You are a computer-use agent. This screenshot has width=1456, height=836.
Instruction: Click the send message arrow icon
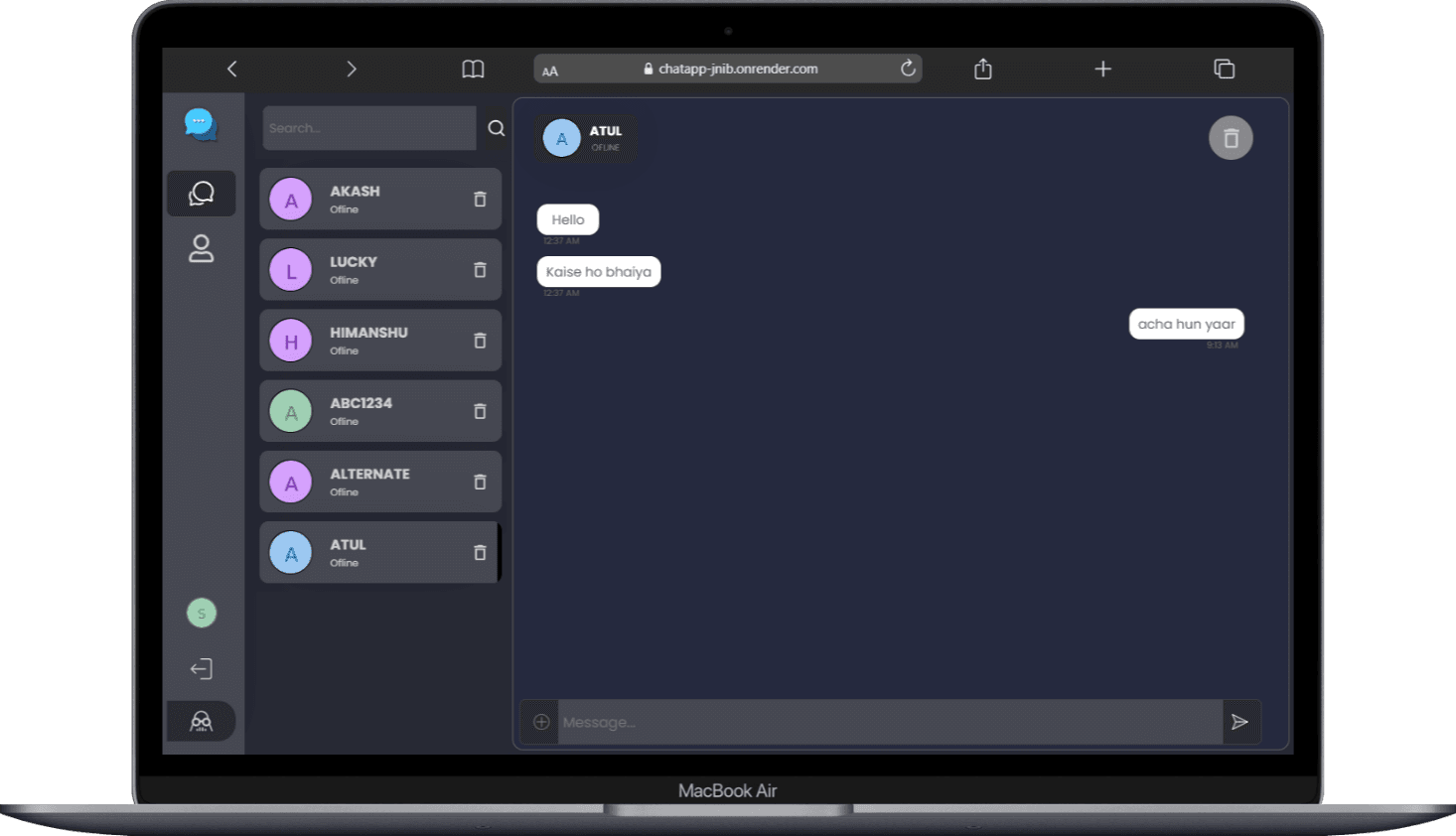pyautogui.click(x=1239, y=722)
